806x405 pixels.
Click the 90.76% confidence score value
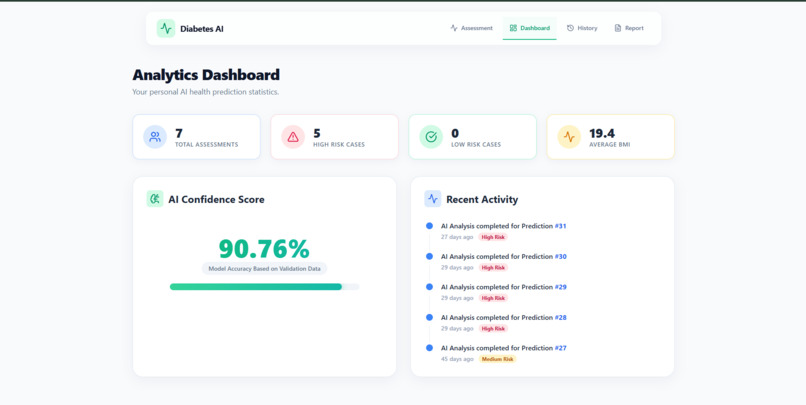coord(264,249)
